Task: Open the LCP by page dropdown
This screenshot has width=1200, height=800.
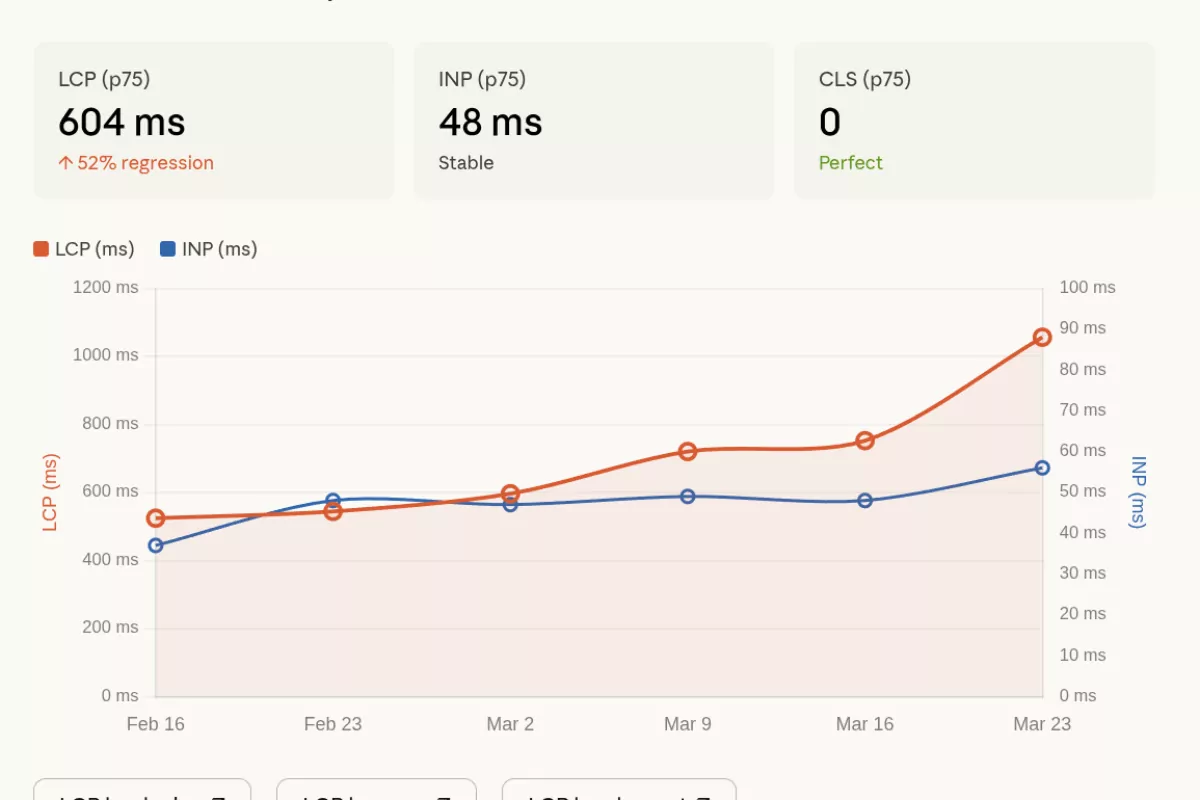Action: [377, 793]
